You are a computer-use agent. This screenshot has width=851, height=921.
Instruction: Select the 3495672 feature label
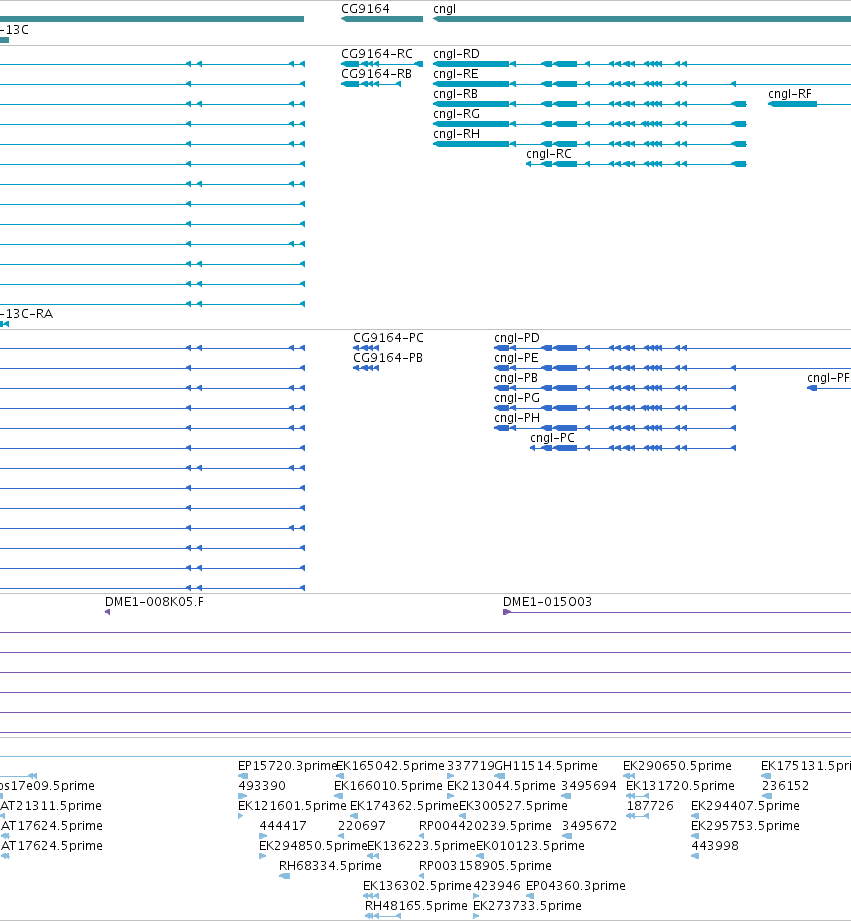pos(589,825)
